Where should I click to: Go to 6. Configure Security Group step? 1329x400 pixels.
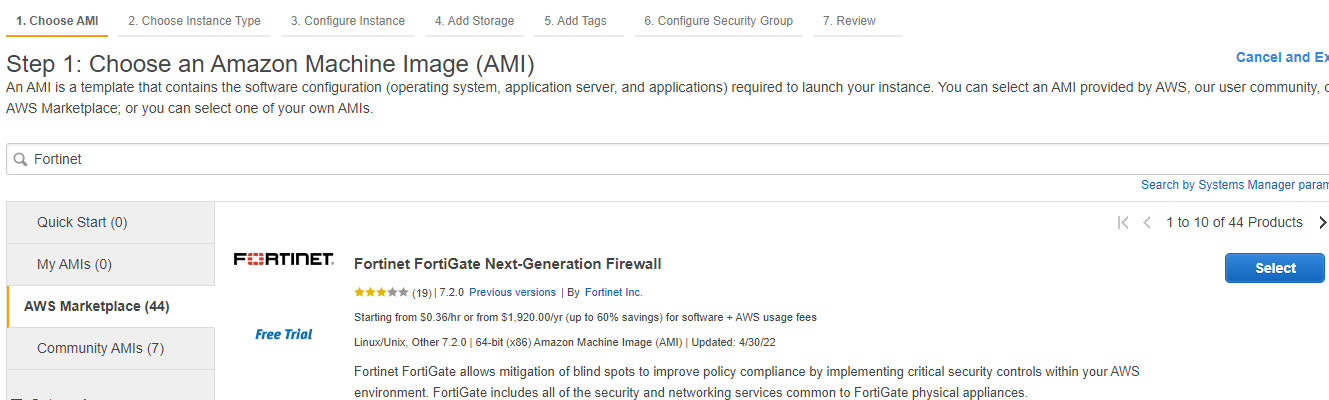(718, 20)
